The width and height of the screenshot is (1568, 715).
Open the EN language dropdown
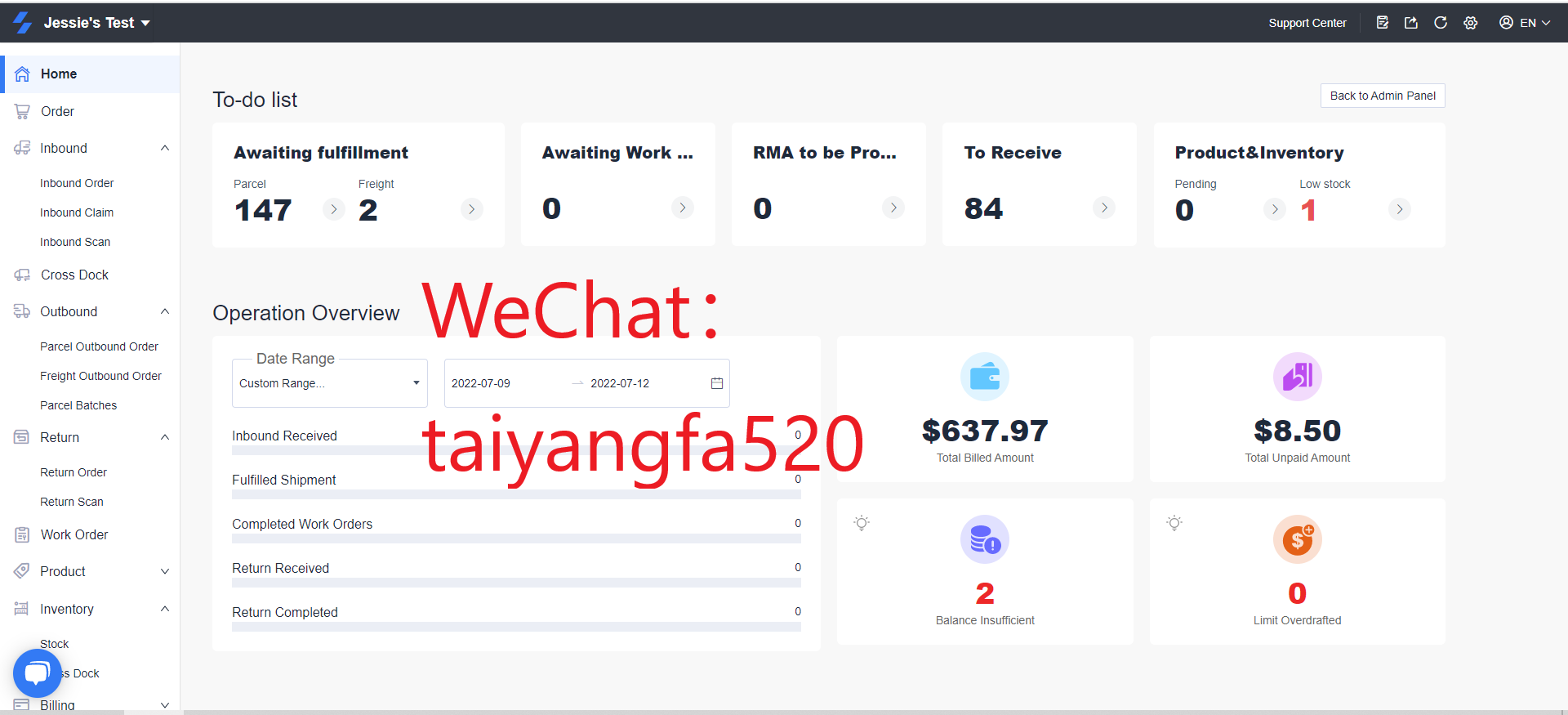[x=1525, y=23]
